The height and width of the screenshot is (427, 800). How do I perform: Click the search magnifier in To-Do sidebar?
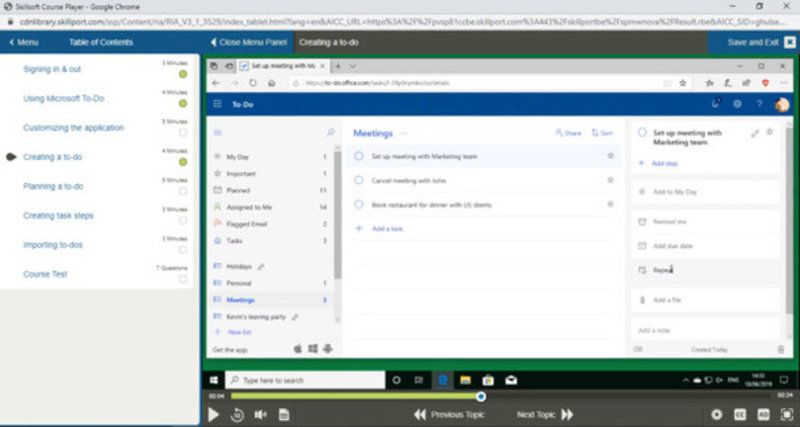click(x=330, y=133)
